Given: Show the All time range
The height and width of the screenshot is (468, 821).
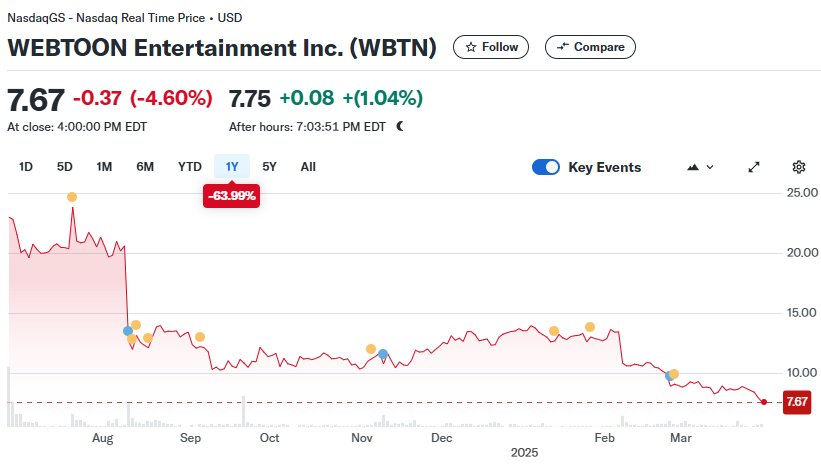Looking at the screenshot, I should (x=308, y=167).
